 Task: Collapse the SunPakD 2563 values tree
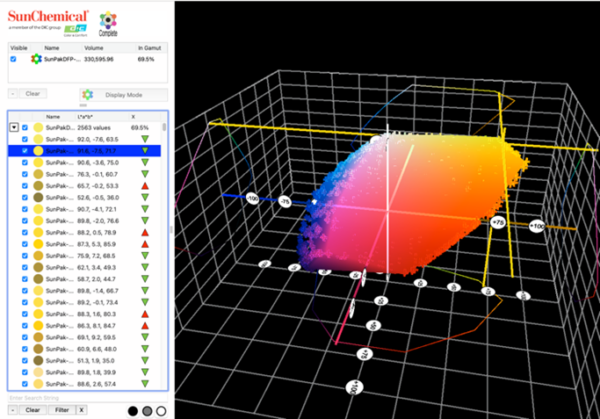pos(12,128)
